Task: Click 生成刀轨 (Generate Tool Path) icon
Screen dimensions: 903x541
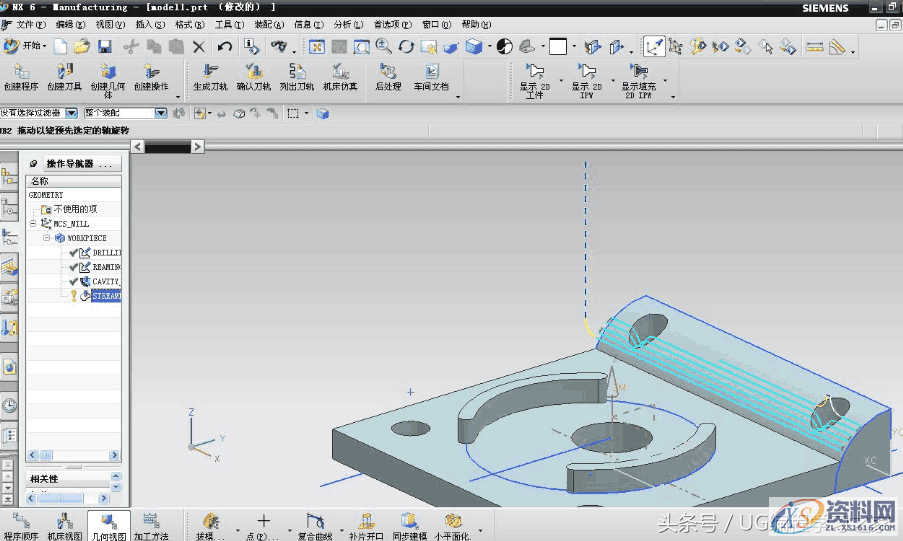Action: (211, 72)
